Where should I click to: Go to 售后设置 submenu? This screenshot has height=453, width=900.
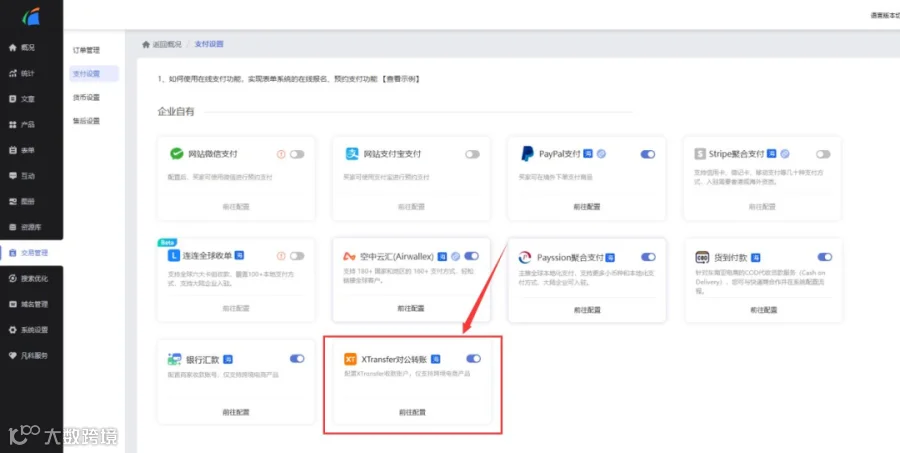click(x=86, y=121)
